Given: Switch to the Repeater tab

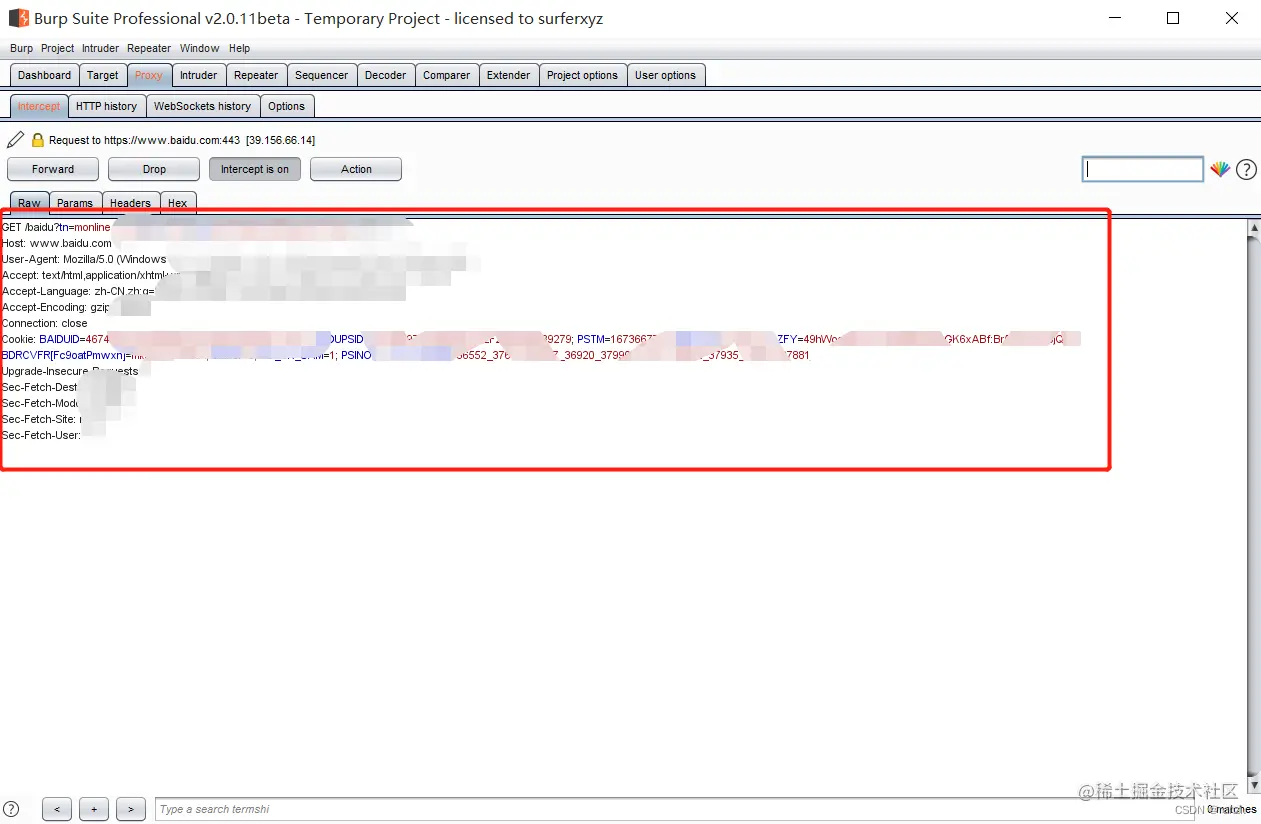Looking at the screenshot, I should click(x=256, y=75).
